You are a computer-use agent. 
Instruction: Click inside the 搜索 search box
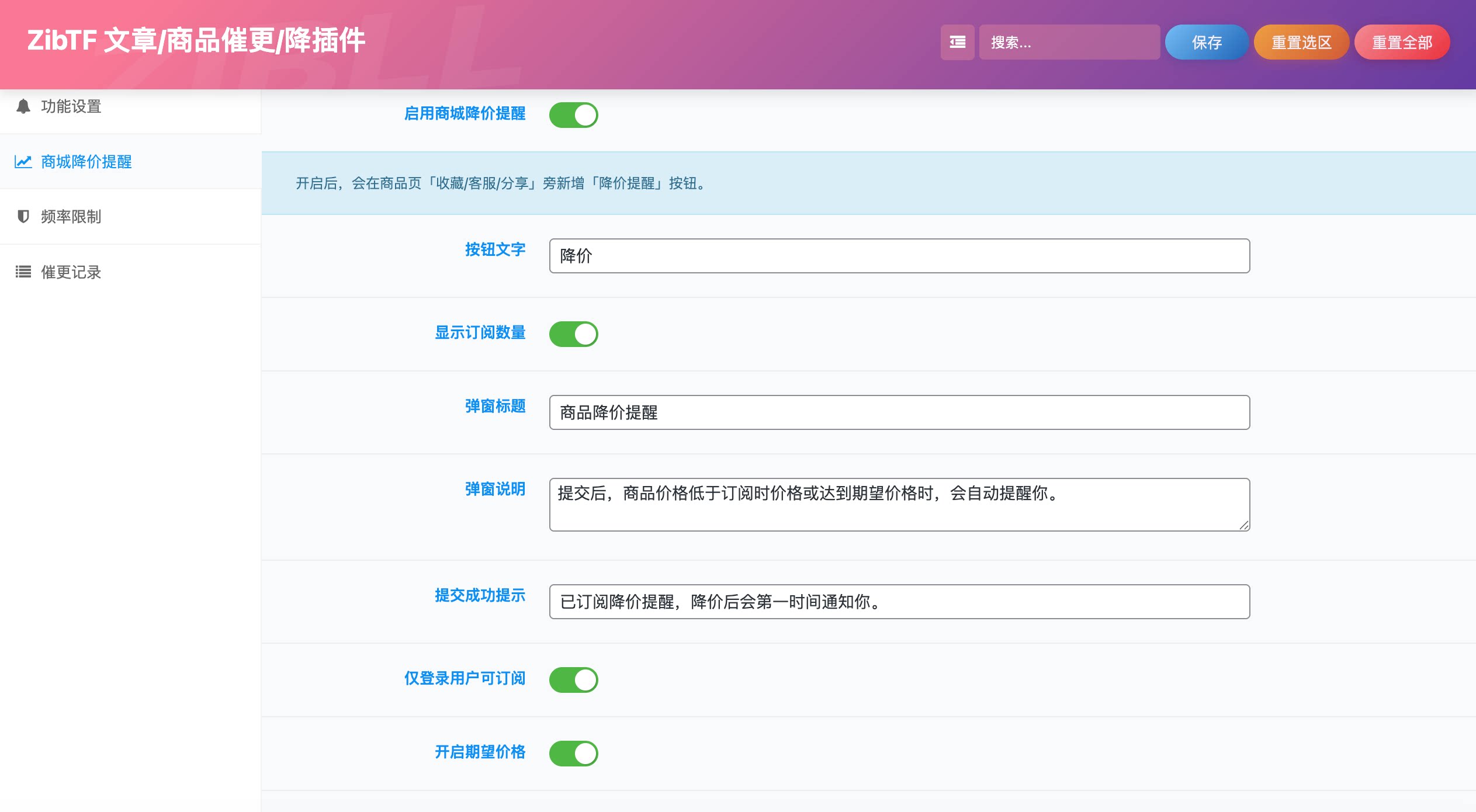tap(1070, 42)
